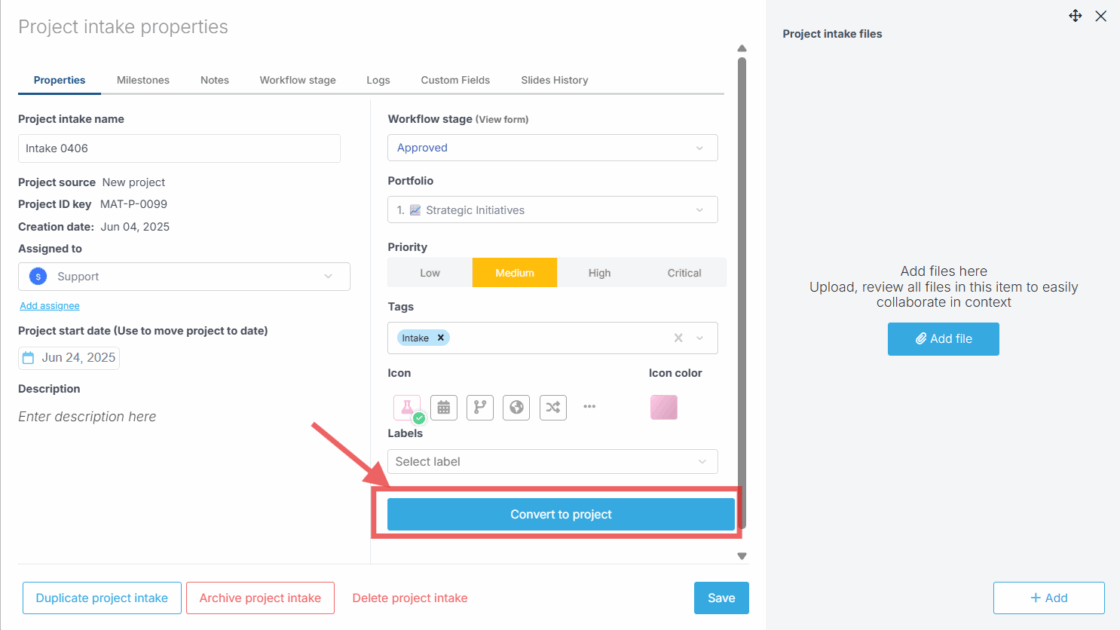Click the Add assignee link
The height and width of the screenshot is (630, 1120).
49,306
